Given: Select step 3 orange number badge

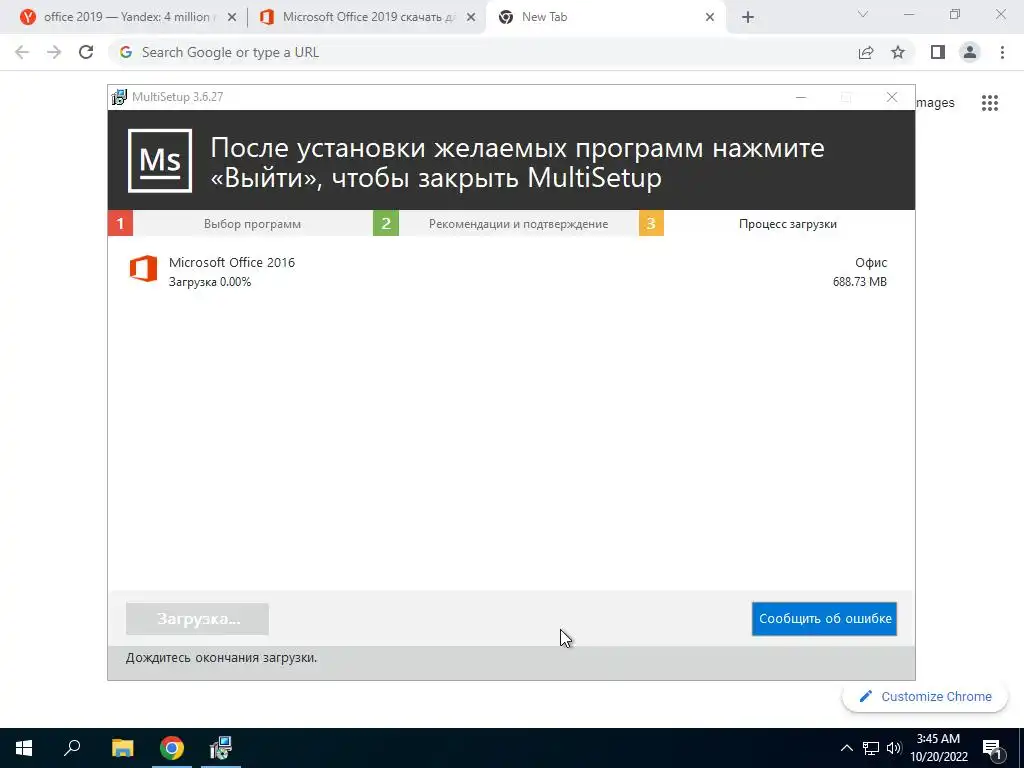Looking at the screenshot, I should [x=651, y=223].
